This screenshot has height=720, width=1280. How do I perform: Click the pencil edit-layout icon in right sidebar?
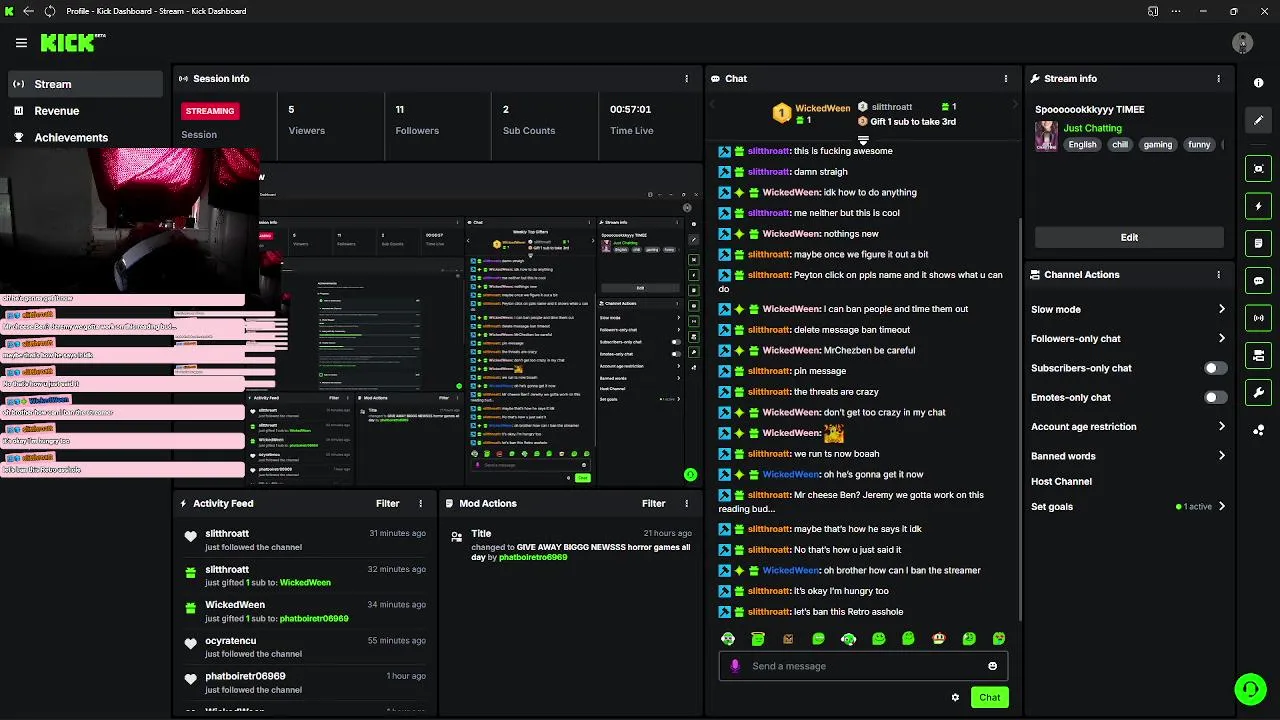pyautogui.click(x=1259, y=120)
